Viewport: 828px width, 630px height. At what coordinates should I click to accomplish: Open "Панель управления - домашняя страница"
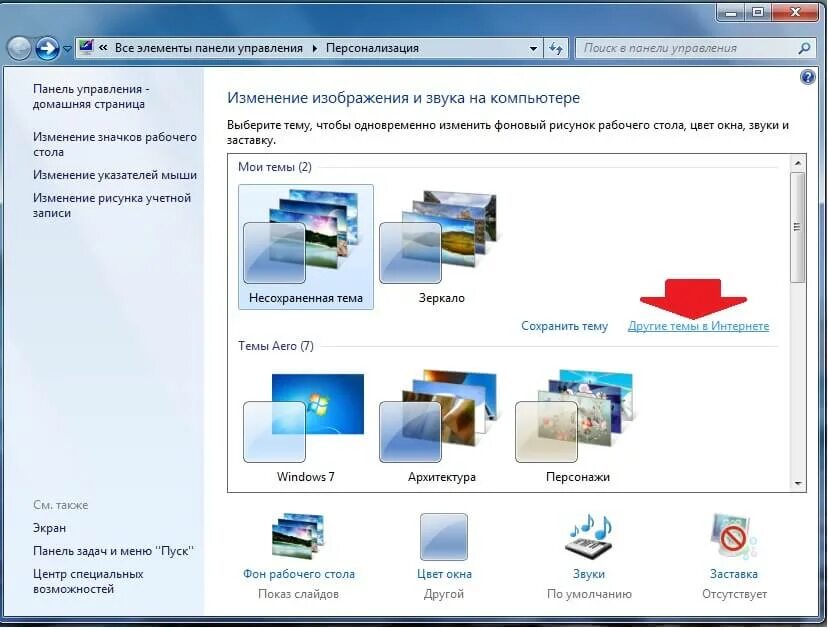coord(91,96)
